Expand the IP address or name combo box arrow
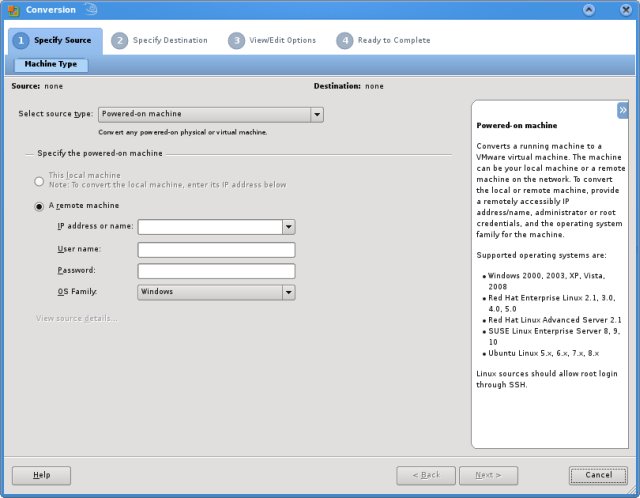Screen dimensions: 640x498 coord(288,227)
